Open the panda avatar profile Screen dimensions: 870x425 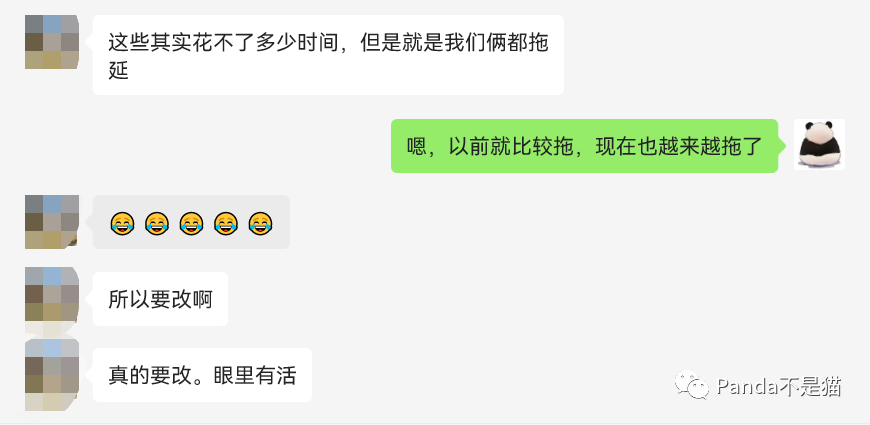pos(820,144)
